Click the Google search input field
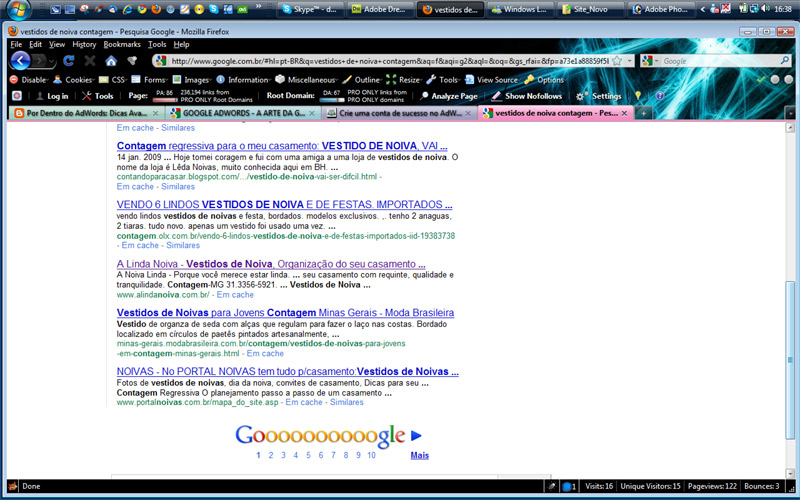Image resolution: width=800 pixels, height=500 pixels. tap(719, 61)
